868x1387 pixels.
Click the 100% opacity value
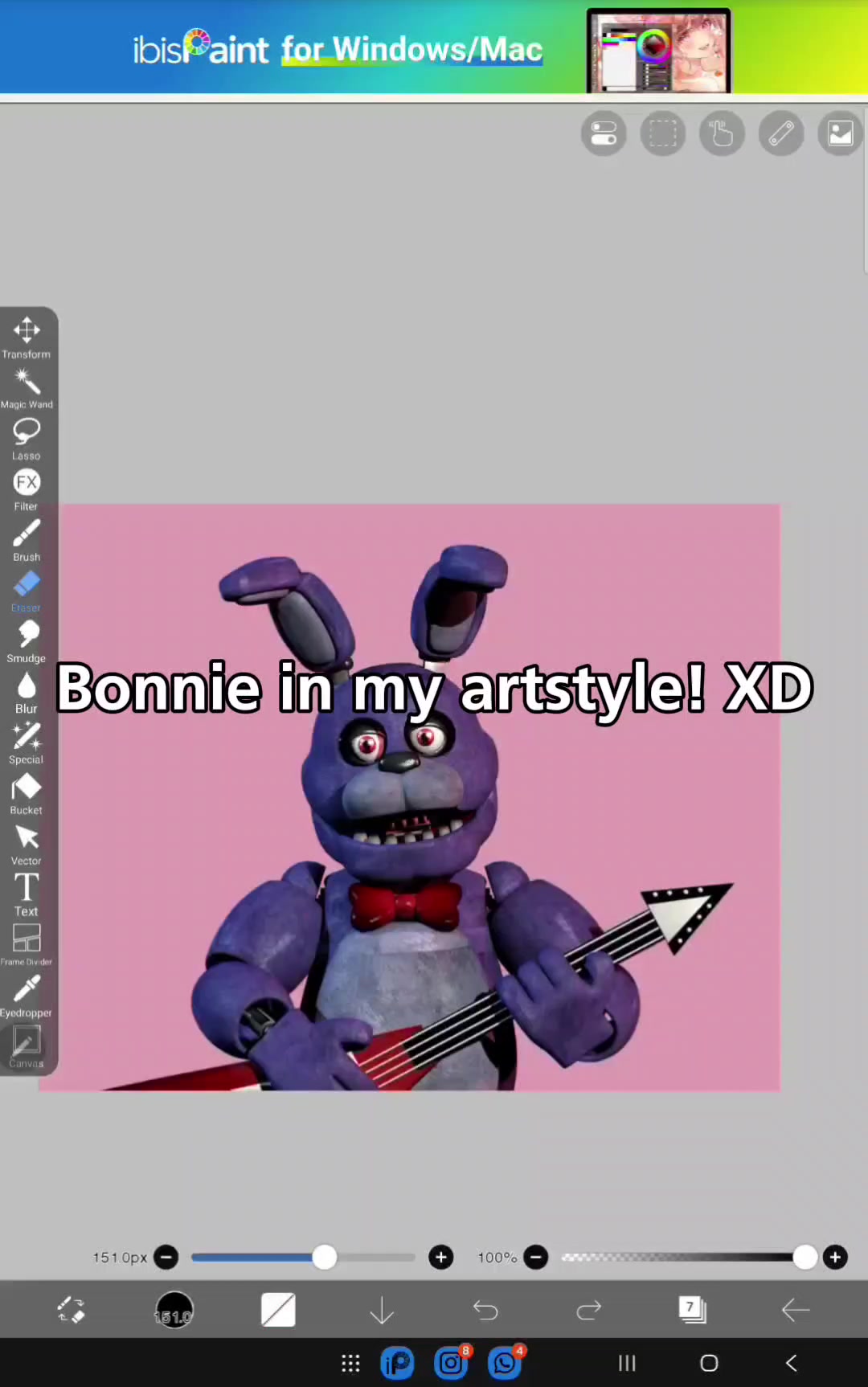click(497, 1258)
